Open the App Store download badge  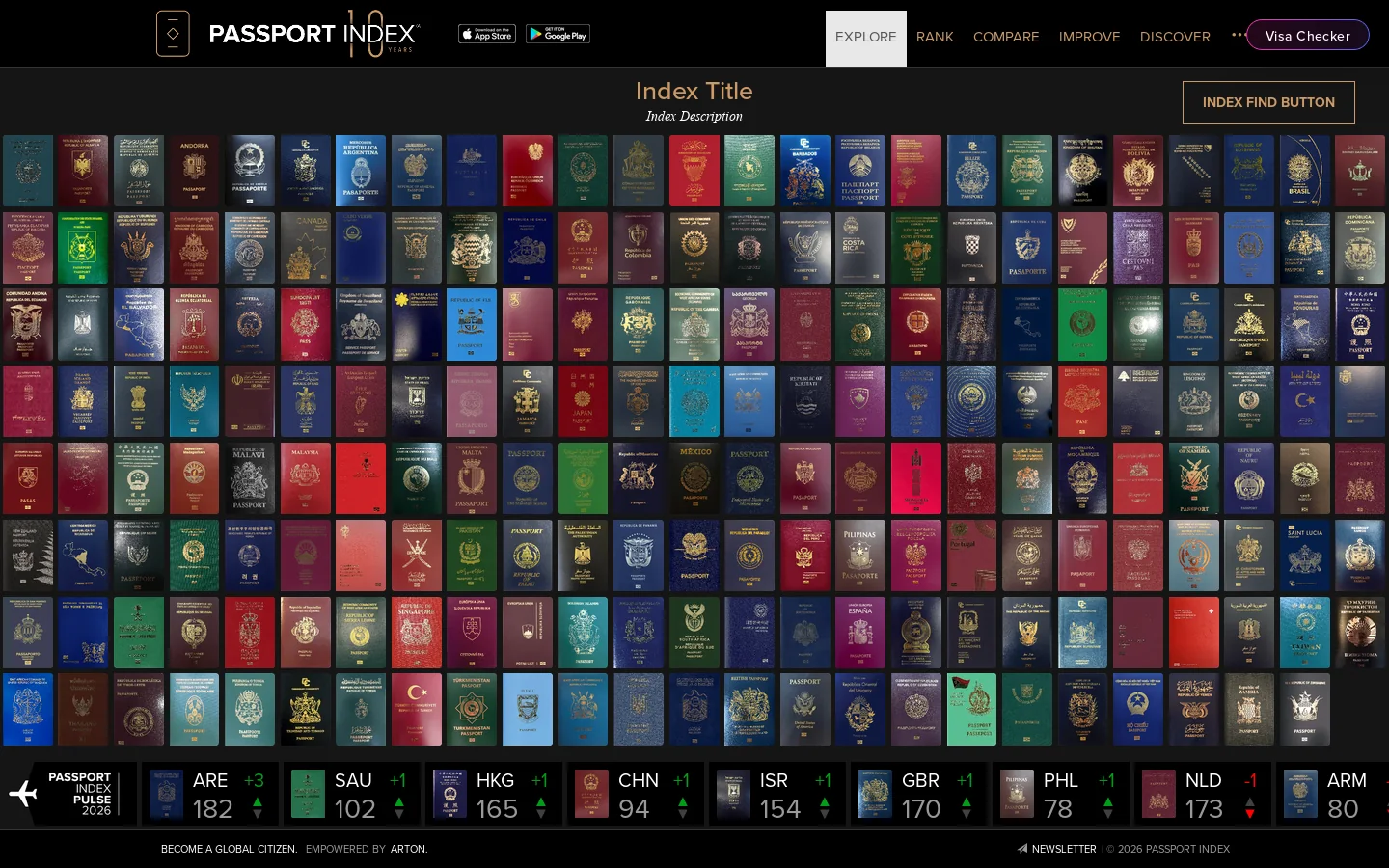487,34
